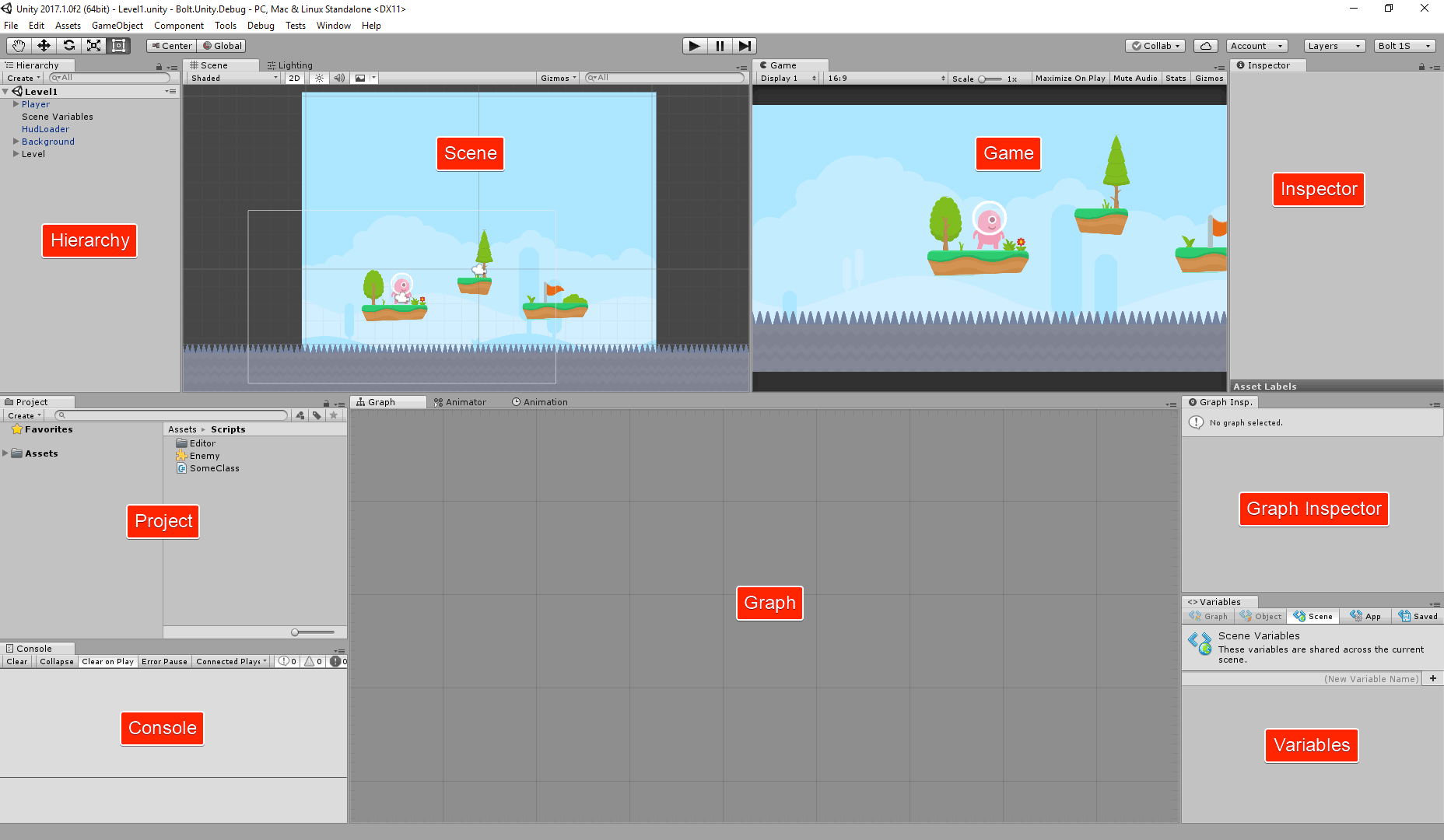This screenshot has width=1444, height=840.
Task: Toggle Maximize On Play
Action: click(1070, 78)
